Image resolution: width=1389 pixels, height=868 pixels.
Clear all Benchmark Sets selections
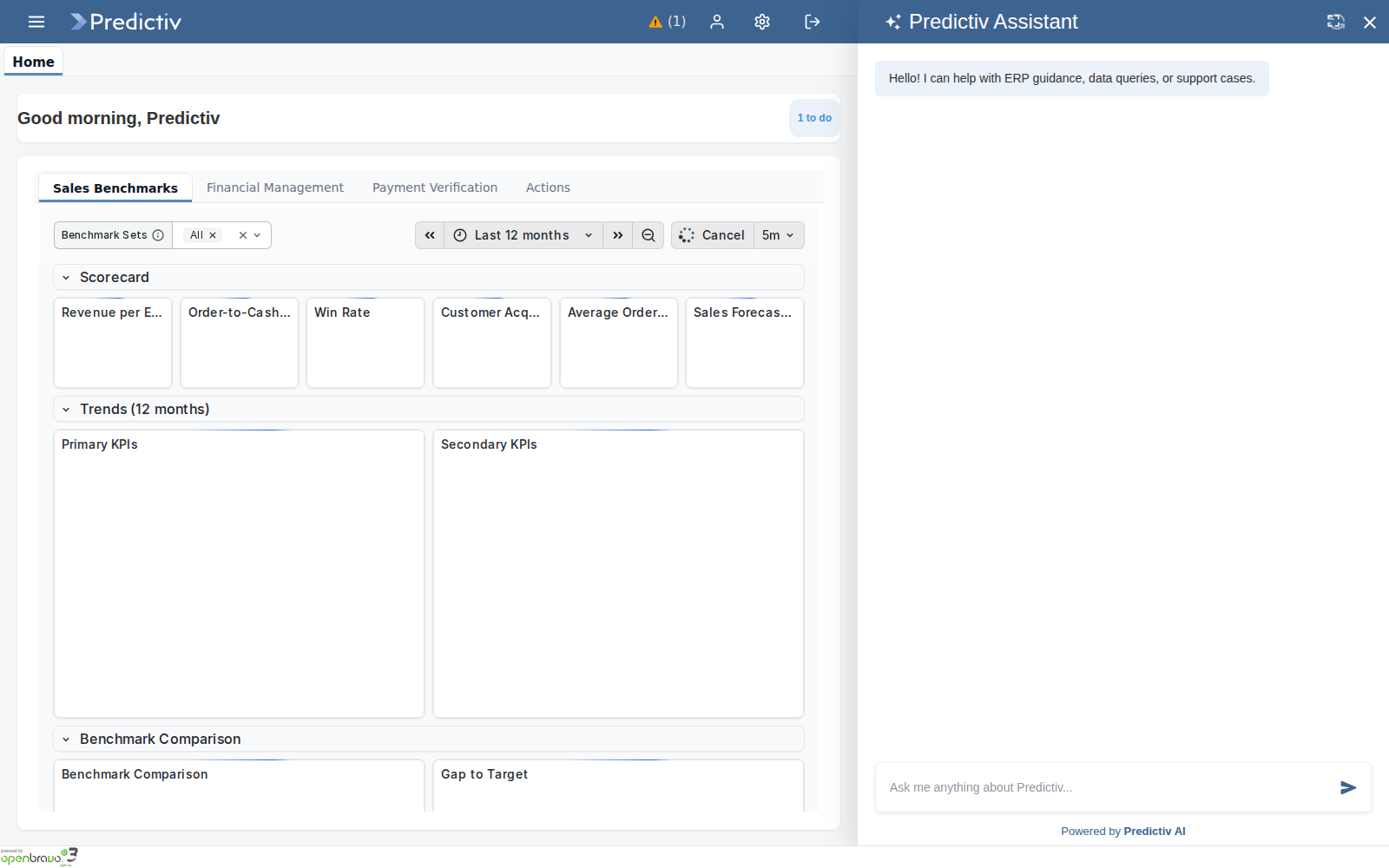(243, 235)
